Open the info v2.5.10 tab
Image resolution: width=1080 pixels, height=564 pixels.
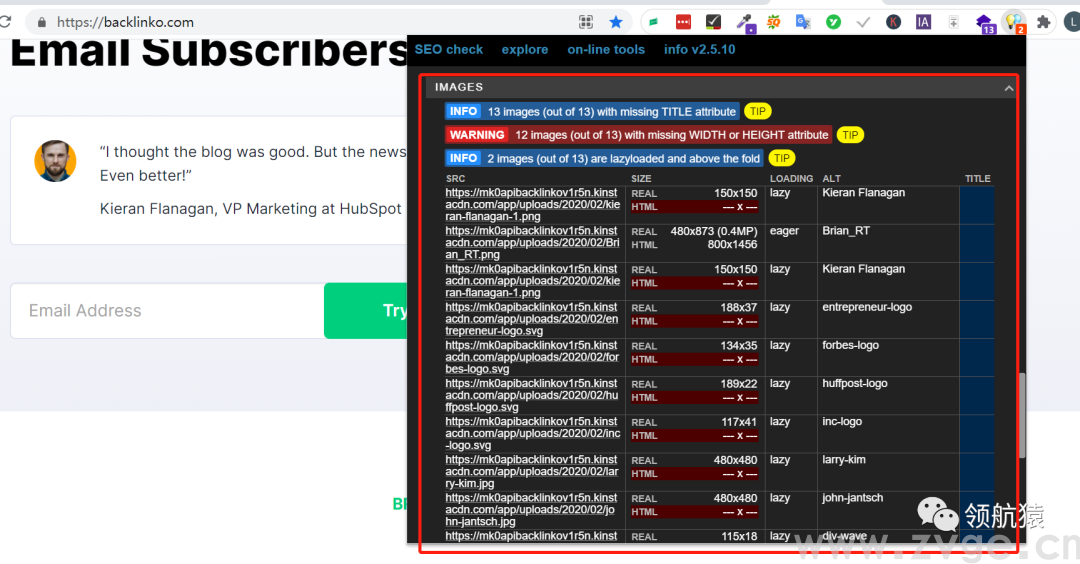tap(699, 49)
